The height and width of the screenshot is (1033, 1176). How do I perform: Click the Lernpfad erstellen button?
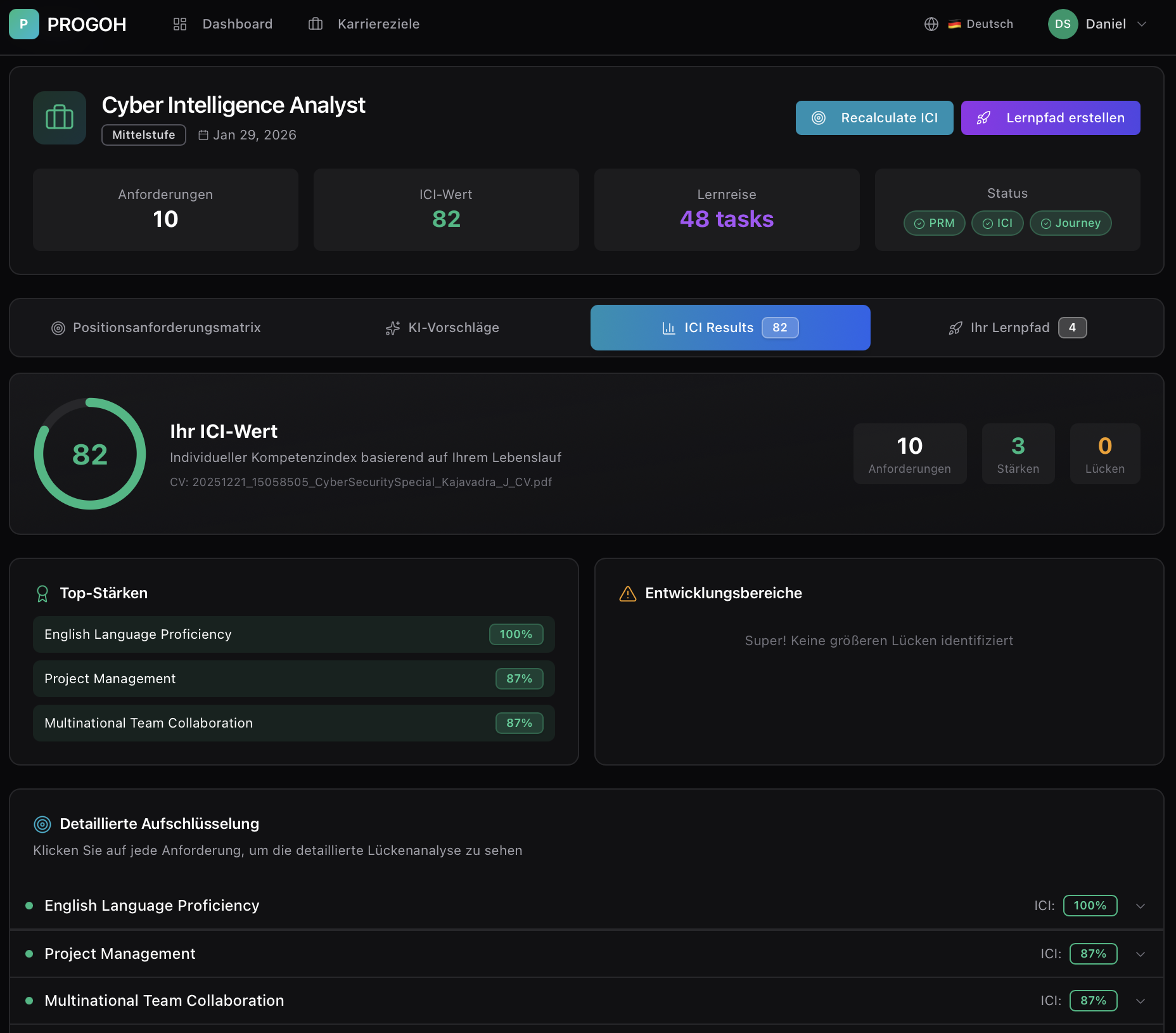[1050, 118]
